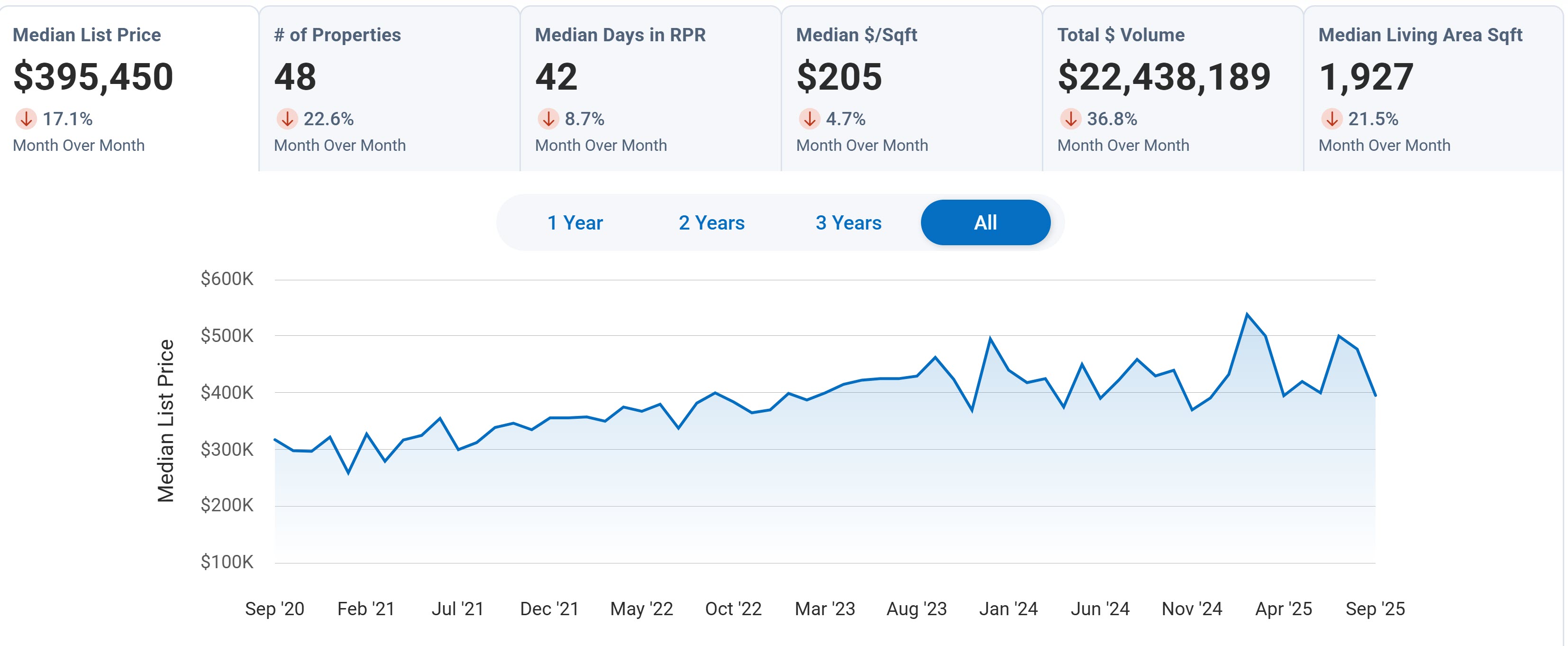The width and height of the screenshot is (1568, 646).
Task: Click the Sep '25 x-axis label
Action: tap(1375, 608)
